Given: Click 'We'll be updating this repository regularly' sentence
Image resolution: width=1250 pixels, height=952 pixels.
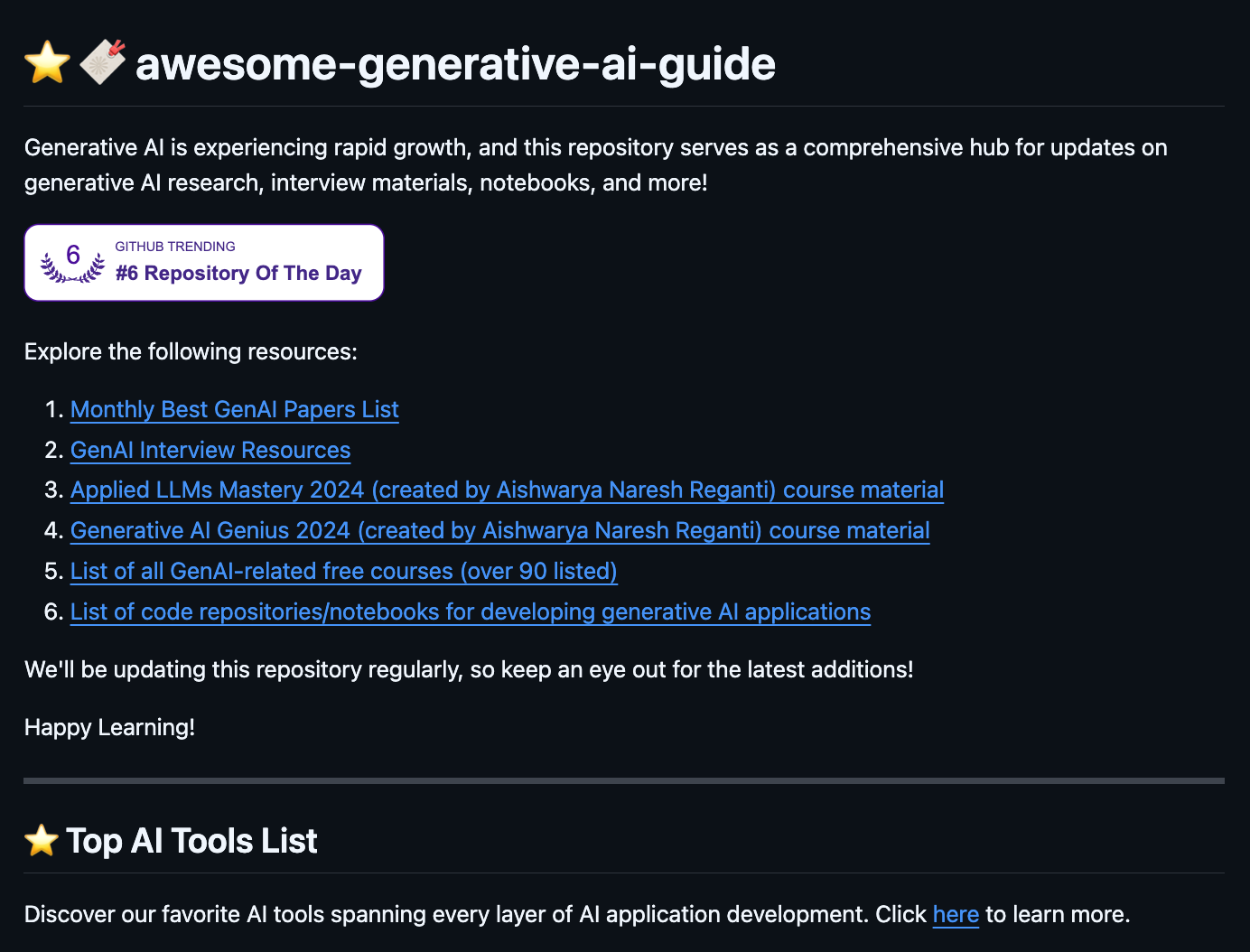Looking at the screenshot, I should point(469,669).
